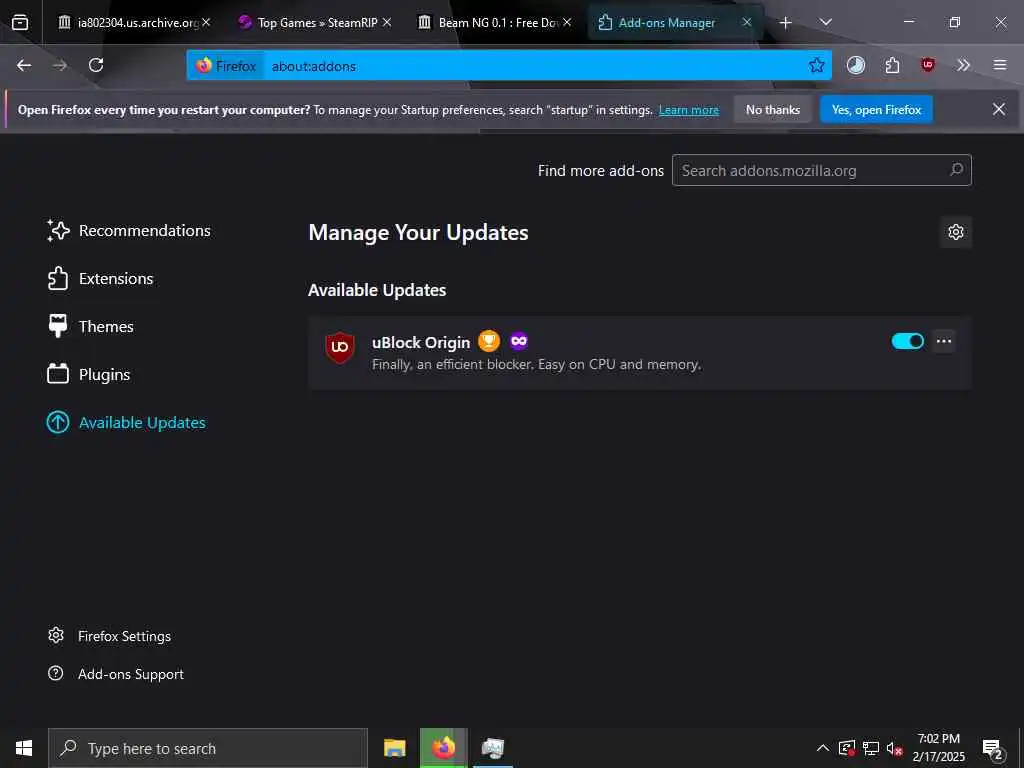Viewport: 1024px width, 768px height.
Task: Open the Extensions section
Action: [x=100, y=279]
